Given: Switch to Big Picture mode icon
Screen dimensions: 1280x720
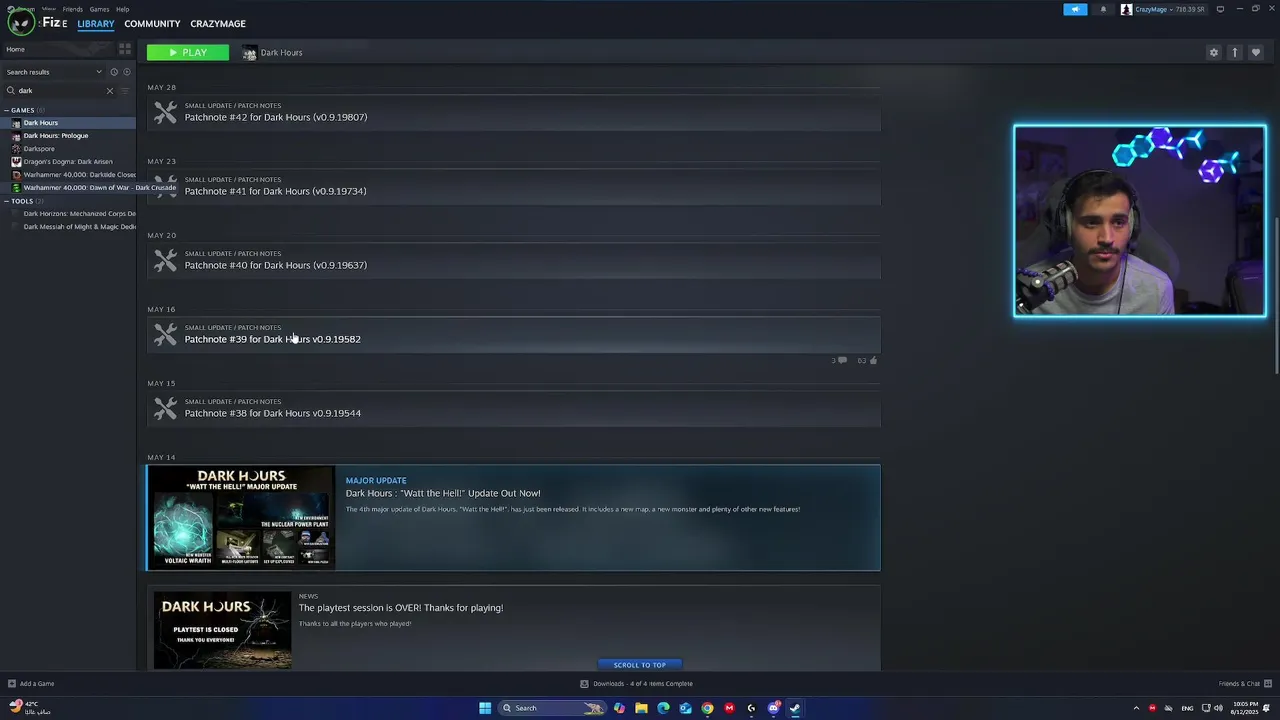Looking at the screenshot, I should pos(1220,9).
